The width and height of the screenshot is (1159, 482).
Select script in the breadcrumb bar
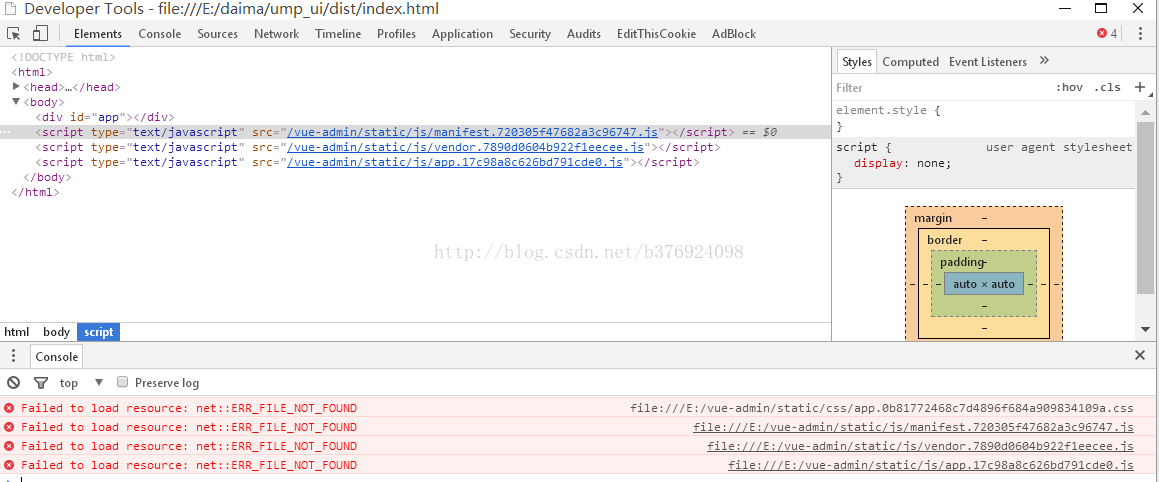pyautogui.click(x=98, y=332)
